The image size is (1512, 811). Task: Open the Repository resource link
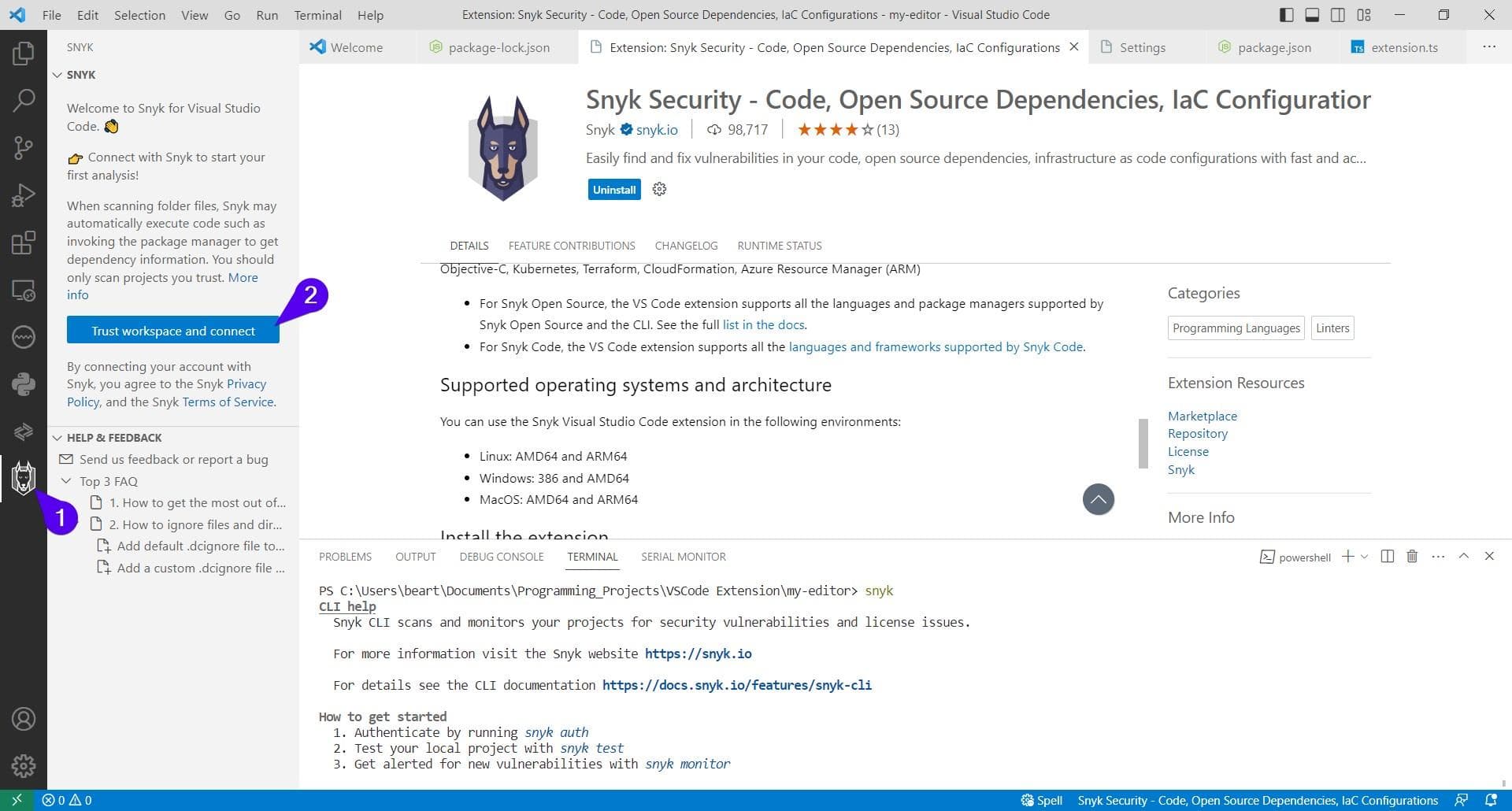[x=1198, y=434]
